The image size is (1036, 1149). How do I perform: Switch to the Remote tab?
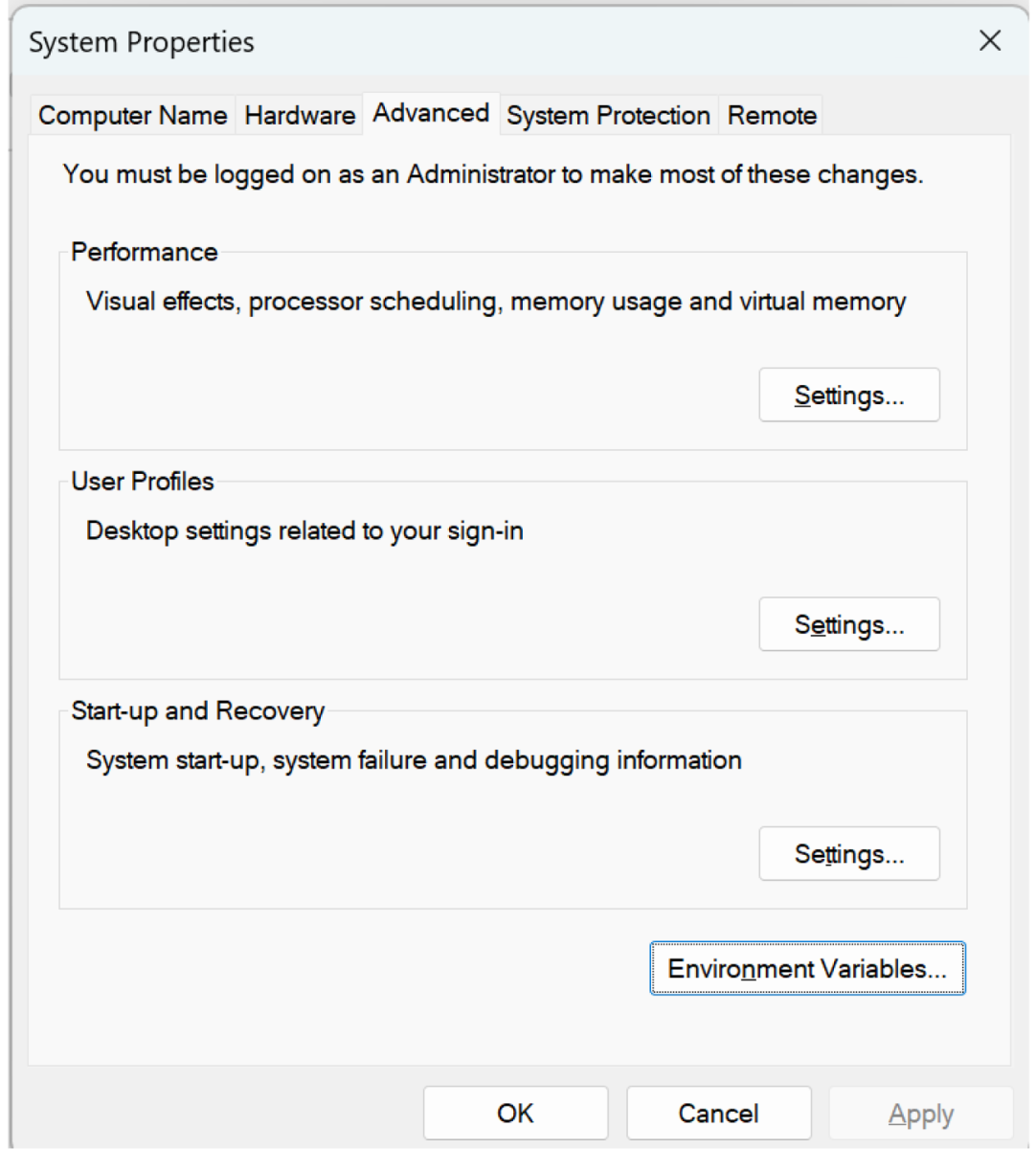(770, 115)
